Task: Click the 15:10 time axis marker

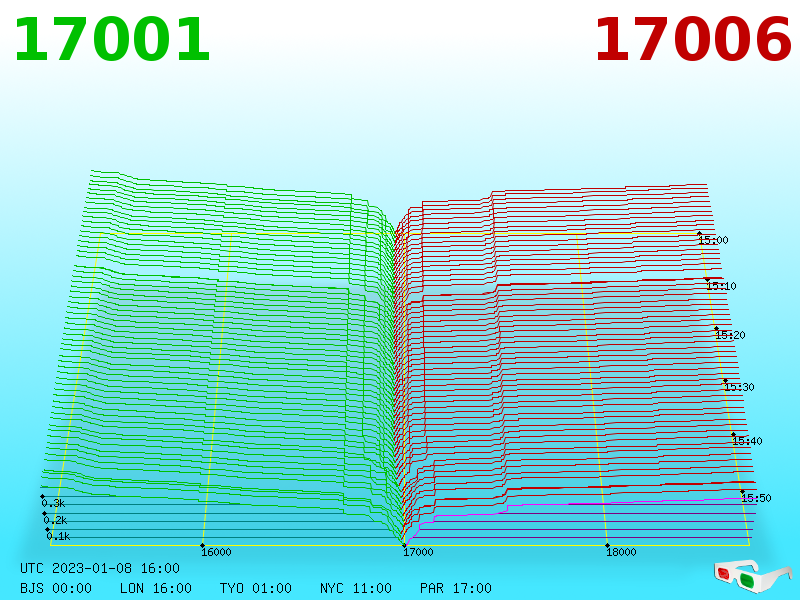Action: pyautogui.click(x=721, y=286)
